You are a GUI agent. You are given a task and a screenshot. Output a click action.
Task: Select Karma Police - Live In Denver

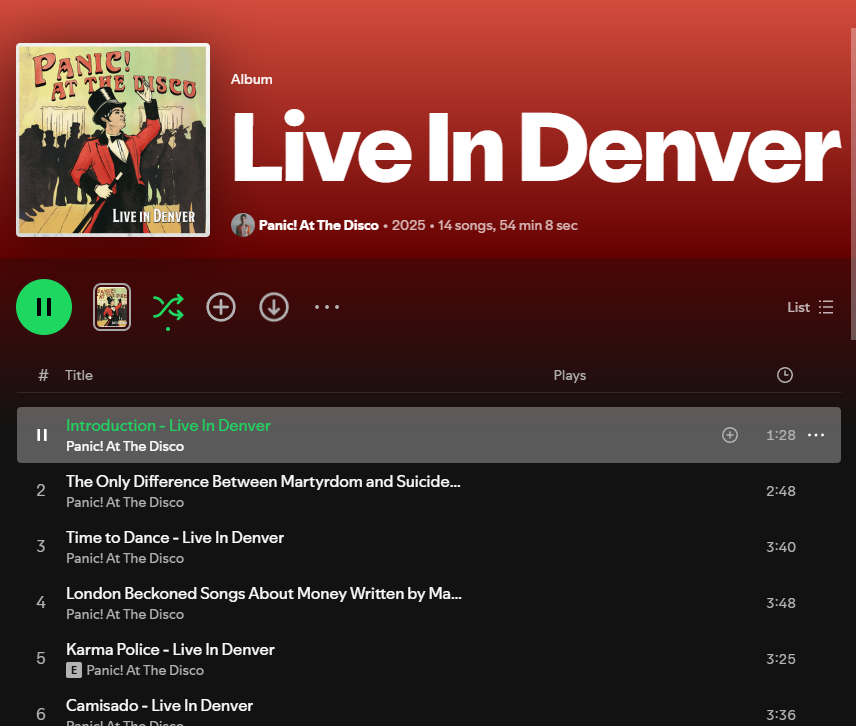click(170, 650)
